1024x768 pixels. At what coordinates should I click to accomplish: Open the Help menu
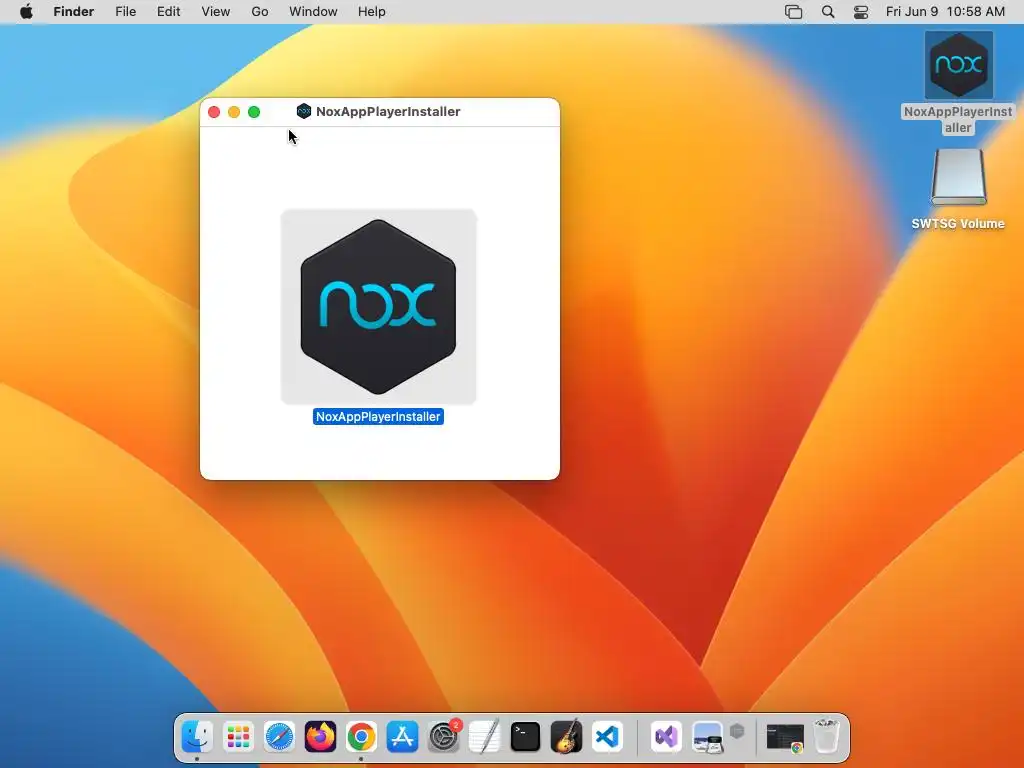pyautogui.click(x=372, y=12)
